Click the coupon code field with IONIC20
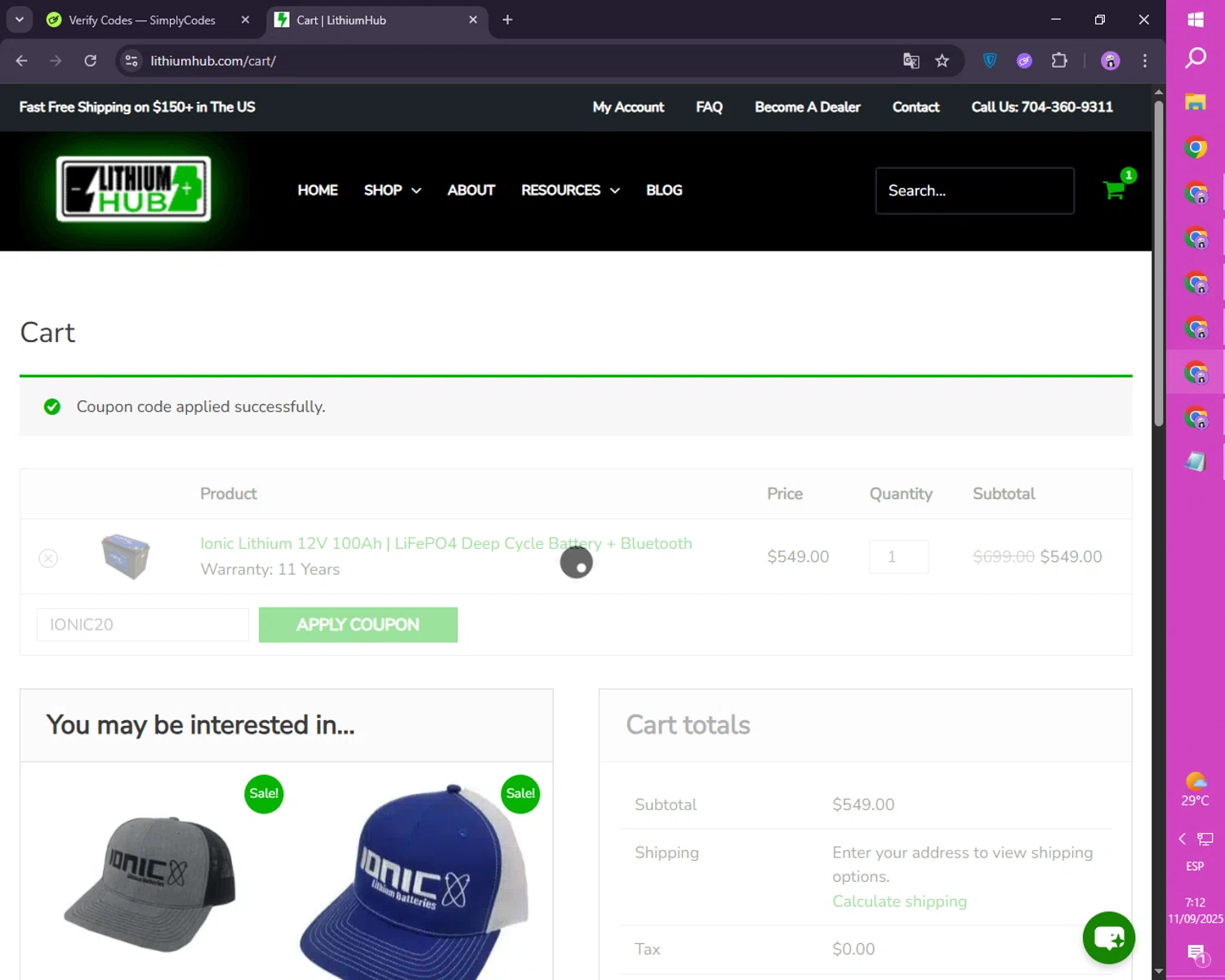 (143, 625)
